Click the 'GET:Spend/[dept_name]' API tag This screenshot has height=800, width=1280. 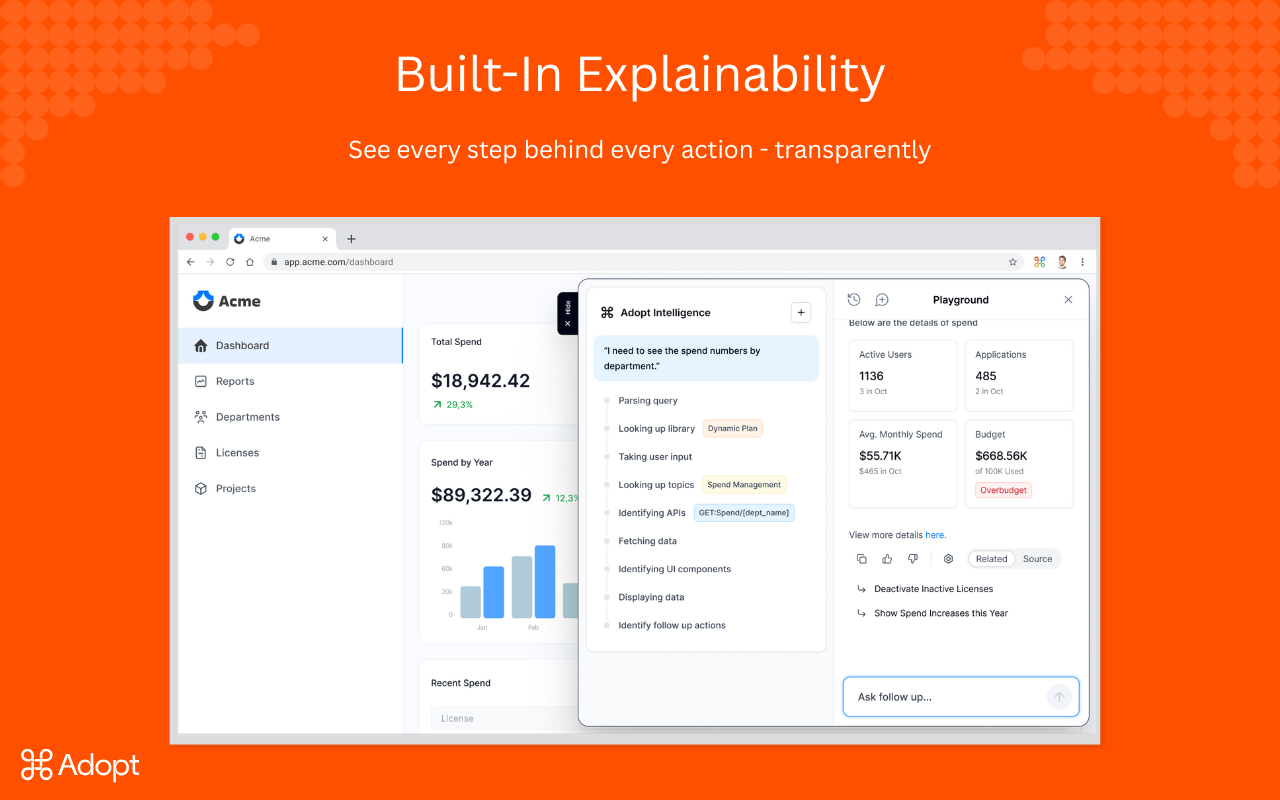click(x=744, y=513)
